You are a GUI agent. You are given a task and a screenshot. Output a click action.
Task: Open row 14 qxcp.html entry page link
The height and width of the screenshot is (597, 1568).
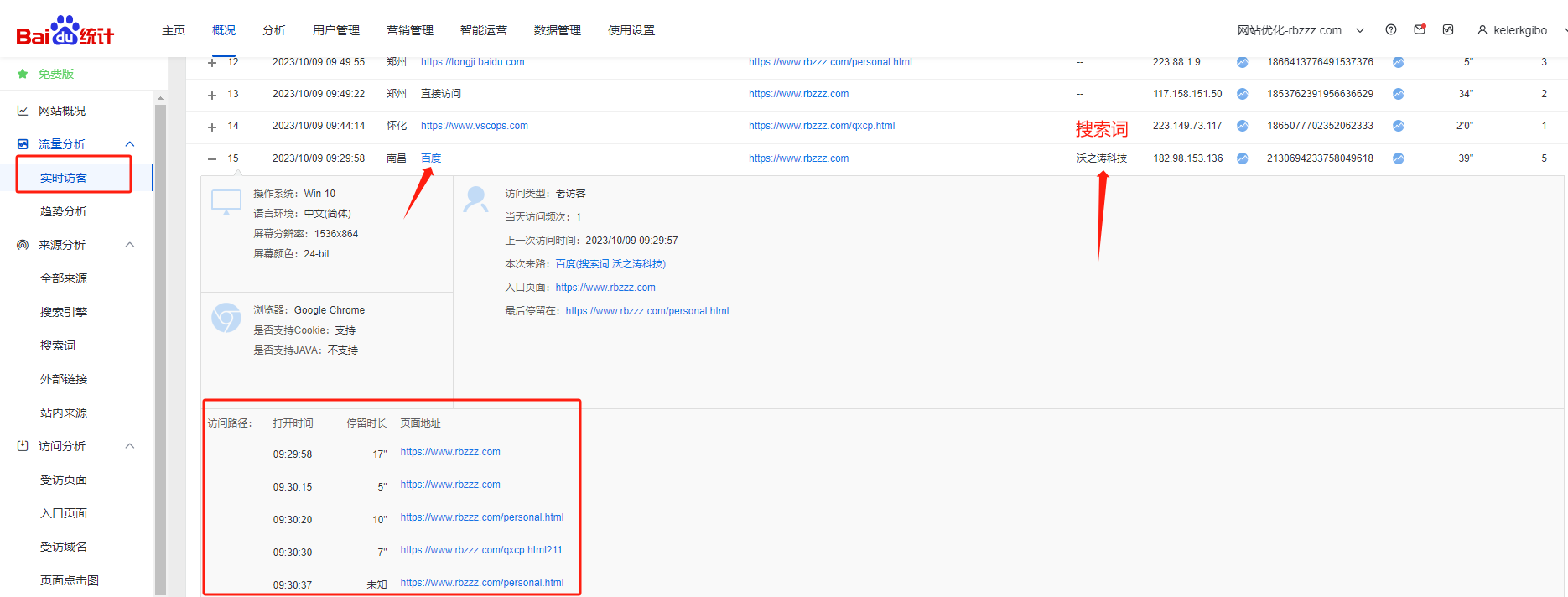(x=822, y=126)
